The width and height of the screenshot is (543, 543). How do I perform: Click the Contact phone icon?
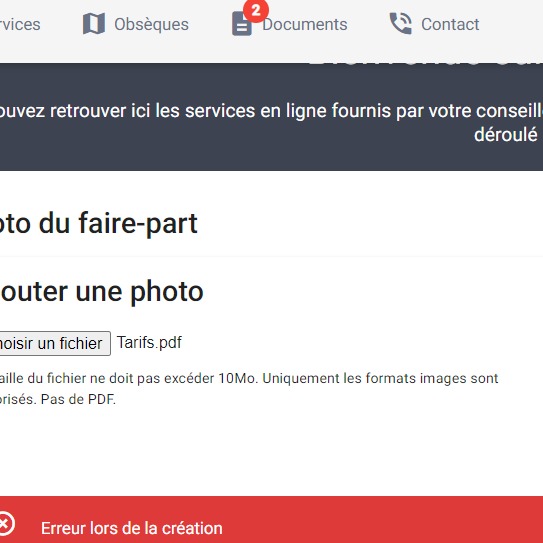(401, 24)
